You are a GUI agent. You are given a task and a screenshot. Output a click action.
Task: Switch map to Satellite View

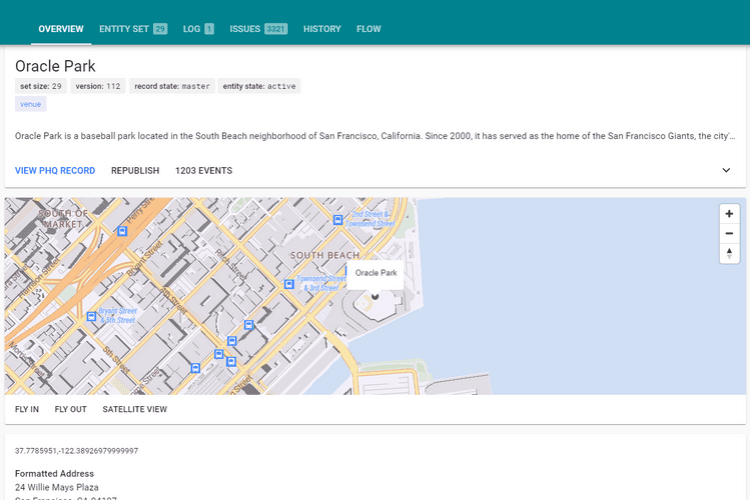click(x=134, y=410)
